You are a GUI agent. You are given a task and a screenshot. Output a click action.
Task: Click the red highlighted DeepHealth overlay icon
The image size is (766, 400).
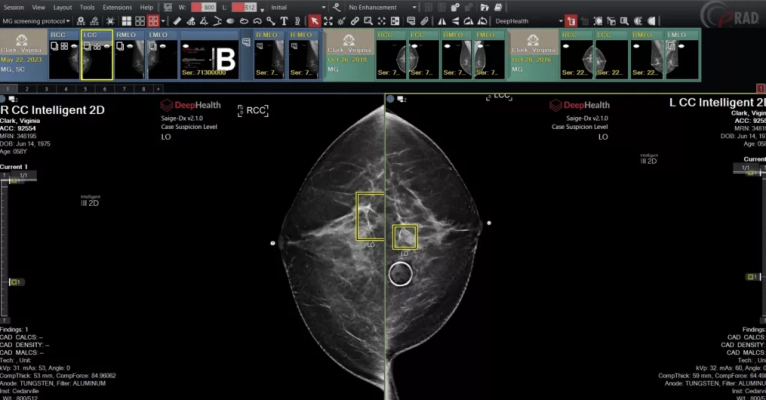tap(571, 20)
